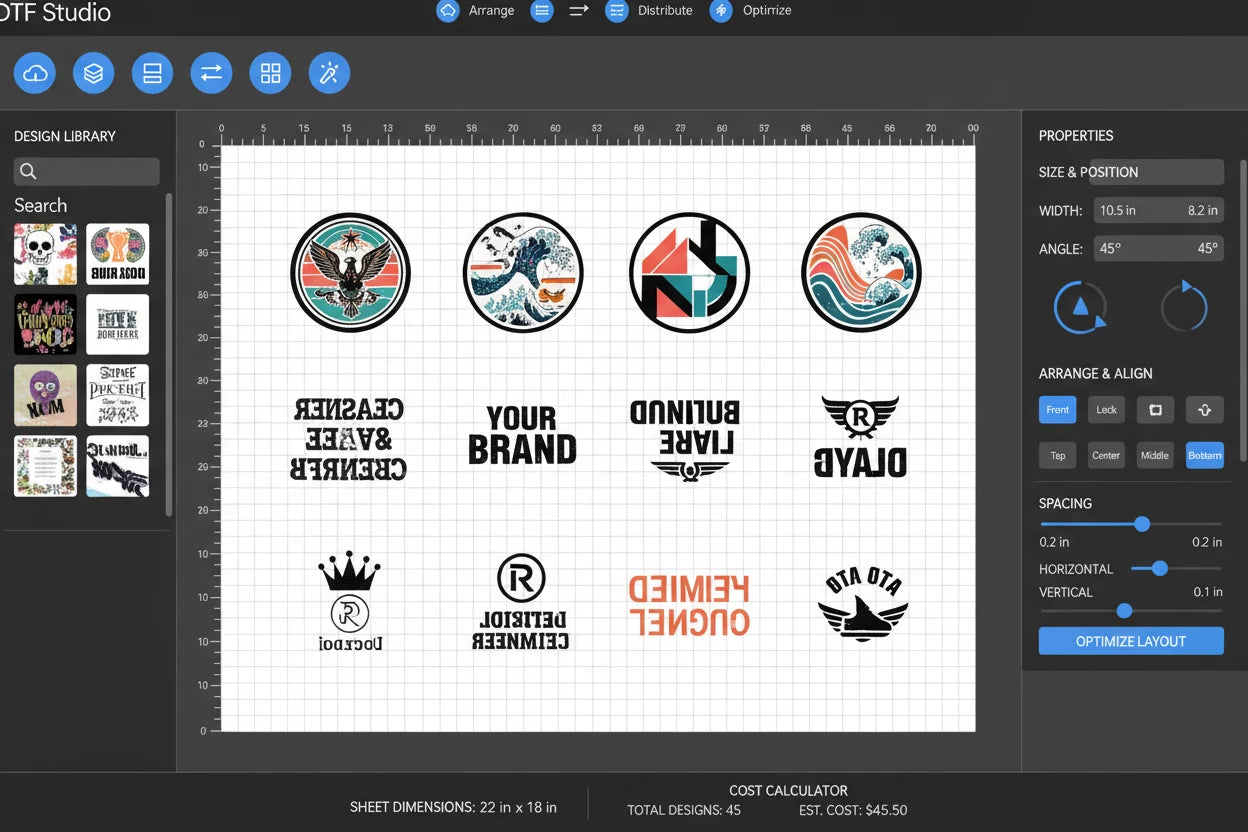Select the cloud upload tool
Screen dimensions: 1248x832
pos(34,72)
